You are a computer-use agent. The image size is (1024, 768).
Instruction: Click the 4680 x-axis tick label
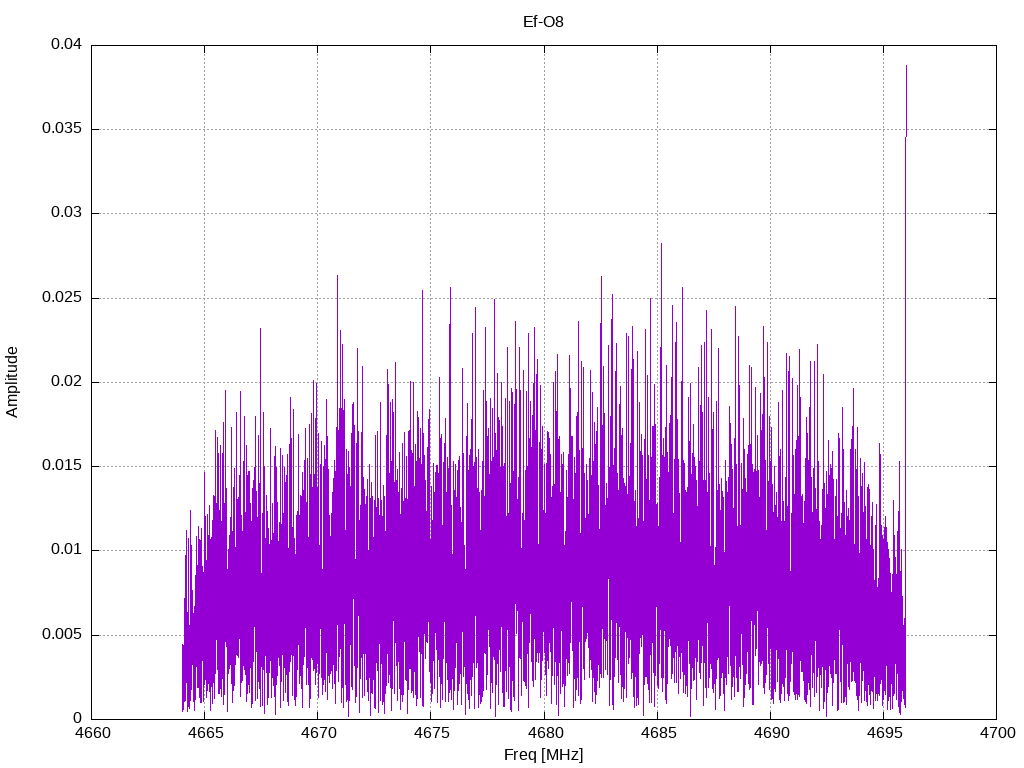pyautogui.click(x=544, y=733)
